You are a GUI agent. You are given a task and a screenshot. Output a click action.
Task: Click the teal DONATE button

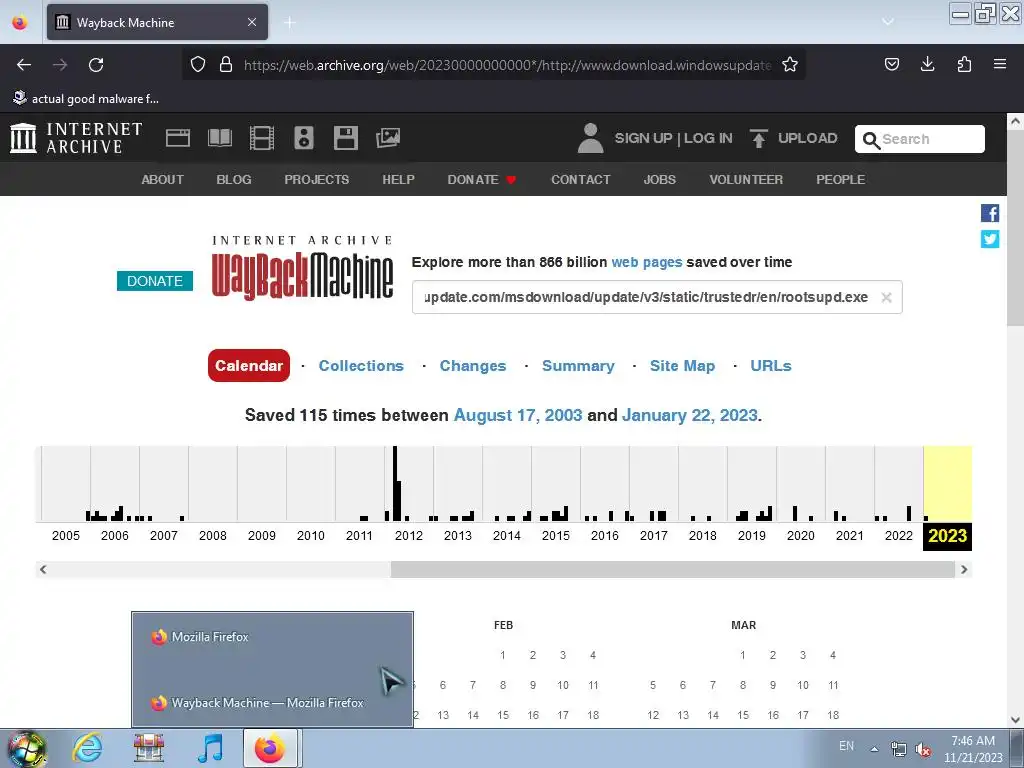[155, 281]
